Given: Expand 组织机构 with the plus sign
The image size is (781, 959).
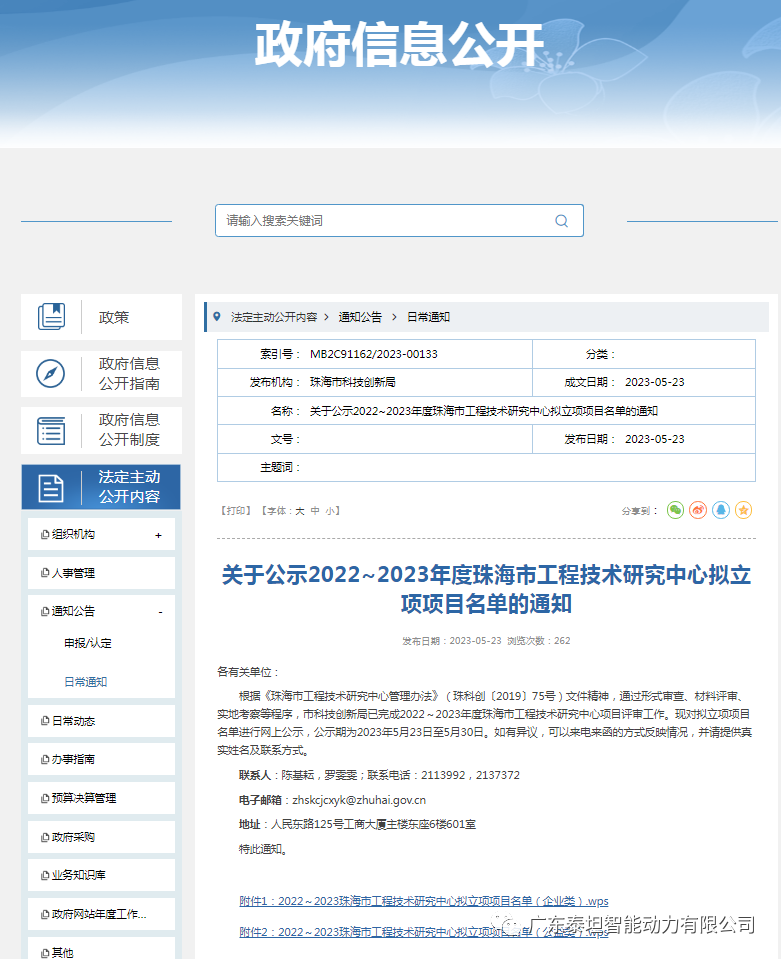Looking at the screenshot, I should click(x=158, y=535).
